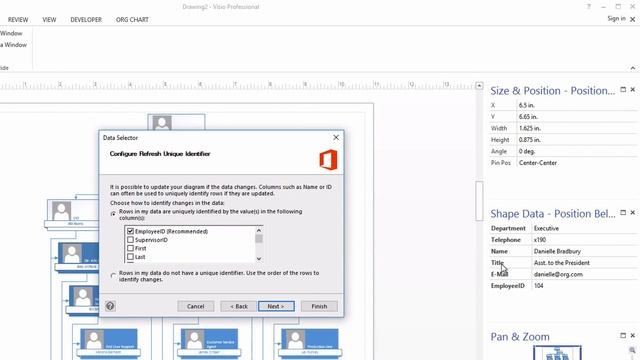
Task: Close the Pan & Zoom pane
Action: tap(633, 336)
